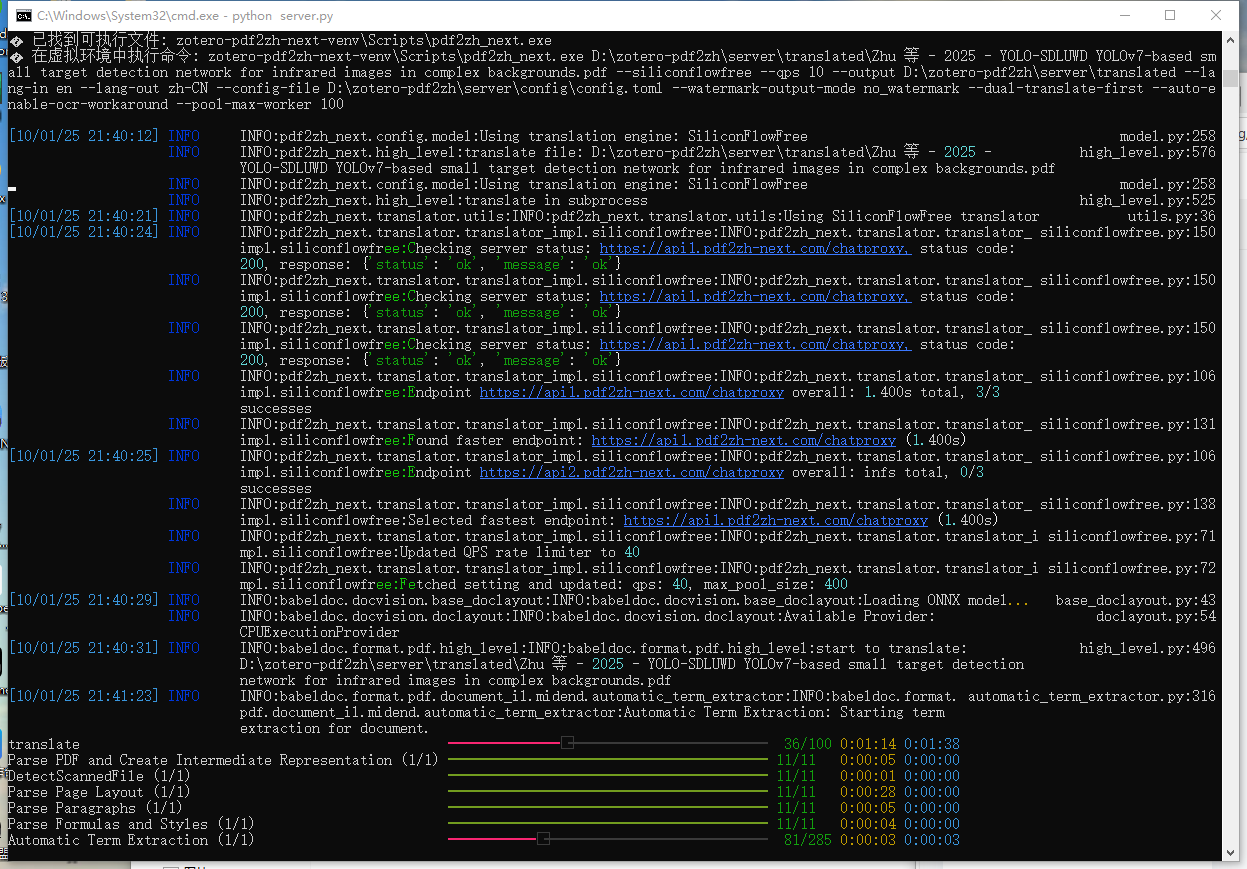This screenshot has width=1247, height=869.
Task: Click the 'Parse Formulas and Styles (1/1)' label
Action: [x=131, y=824]
